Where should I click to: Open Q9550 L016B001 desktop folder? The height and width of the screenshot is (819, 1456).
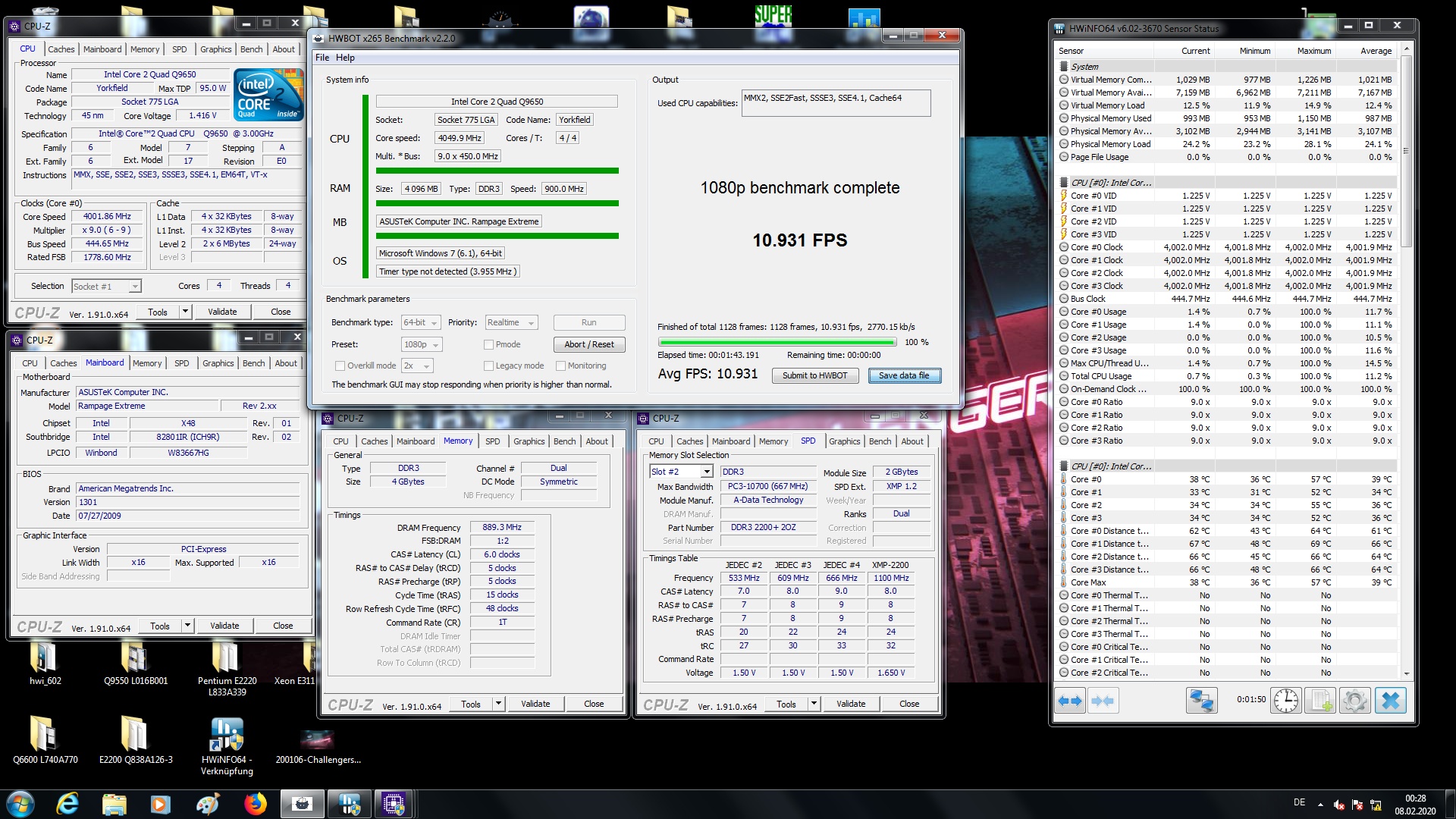(136, 663)
